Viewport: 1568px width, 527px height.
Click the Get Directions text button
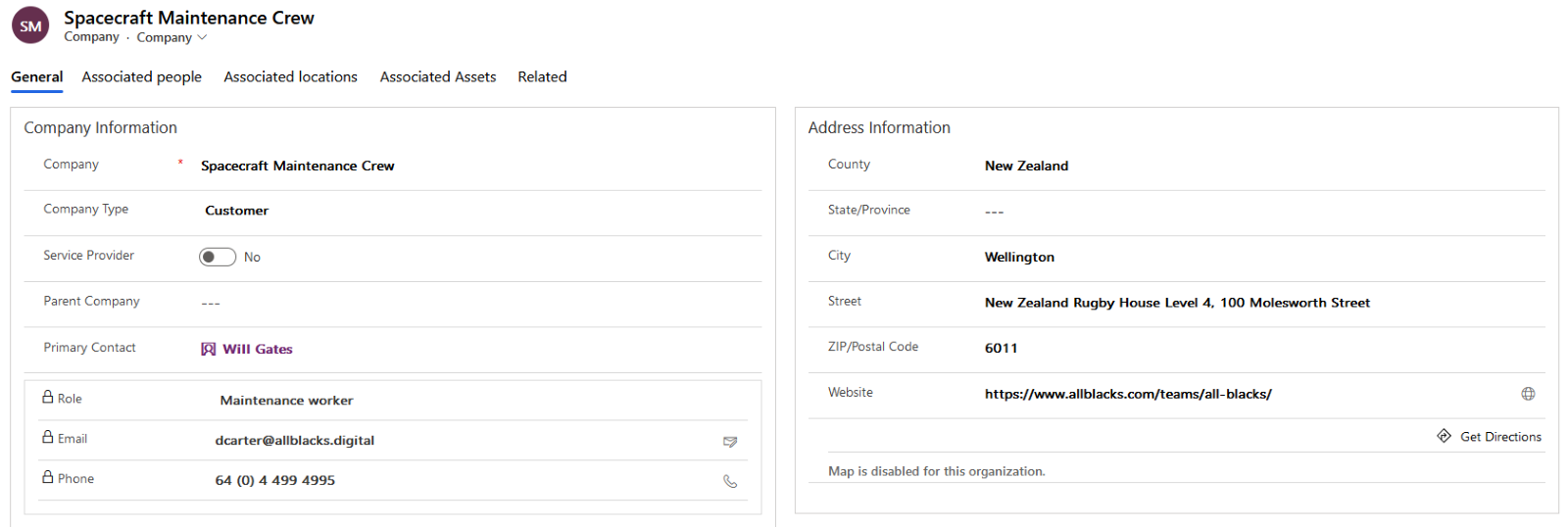click(x=1500, y=437)
